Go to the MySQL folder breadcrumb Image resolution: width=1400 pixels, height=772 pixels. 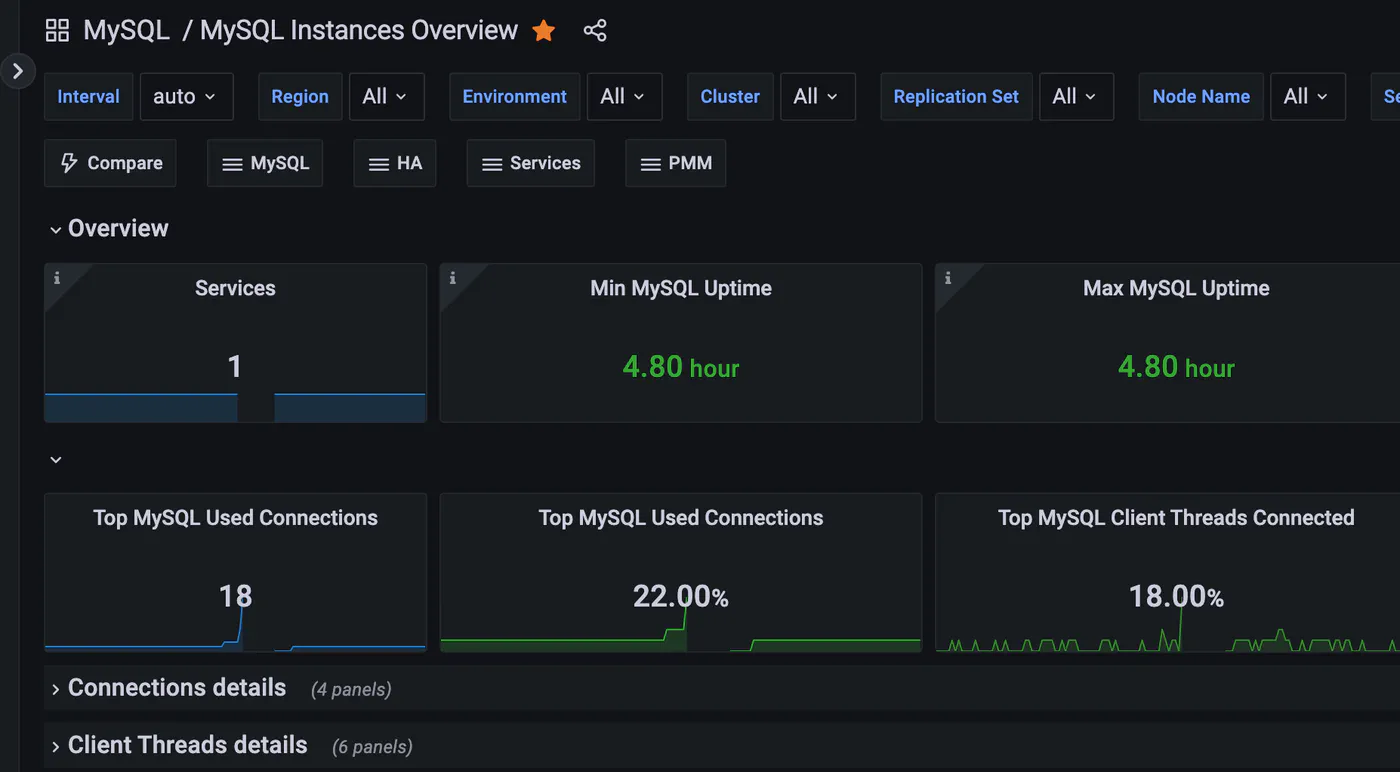pyautogui.click(x=126, y=30)
